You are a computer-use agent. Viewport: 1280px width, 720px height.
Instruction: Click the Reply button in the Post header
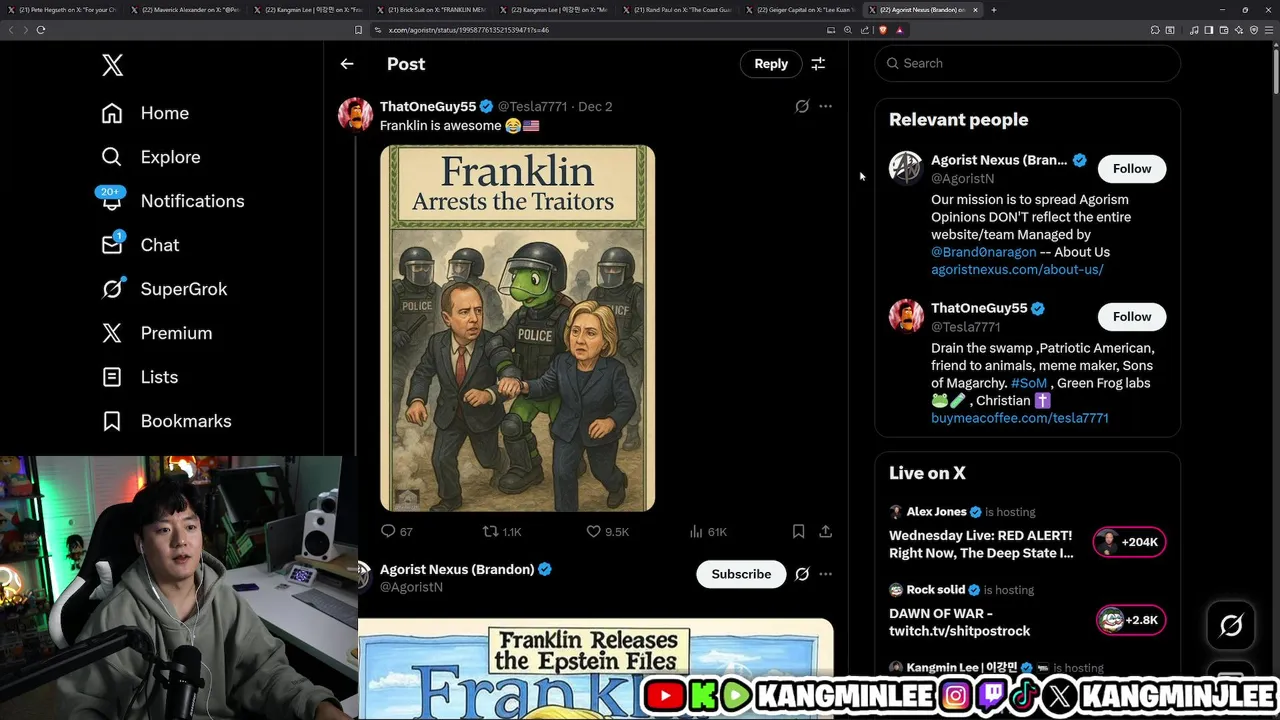[771, 63]
